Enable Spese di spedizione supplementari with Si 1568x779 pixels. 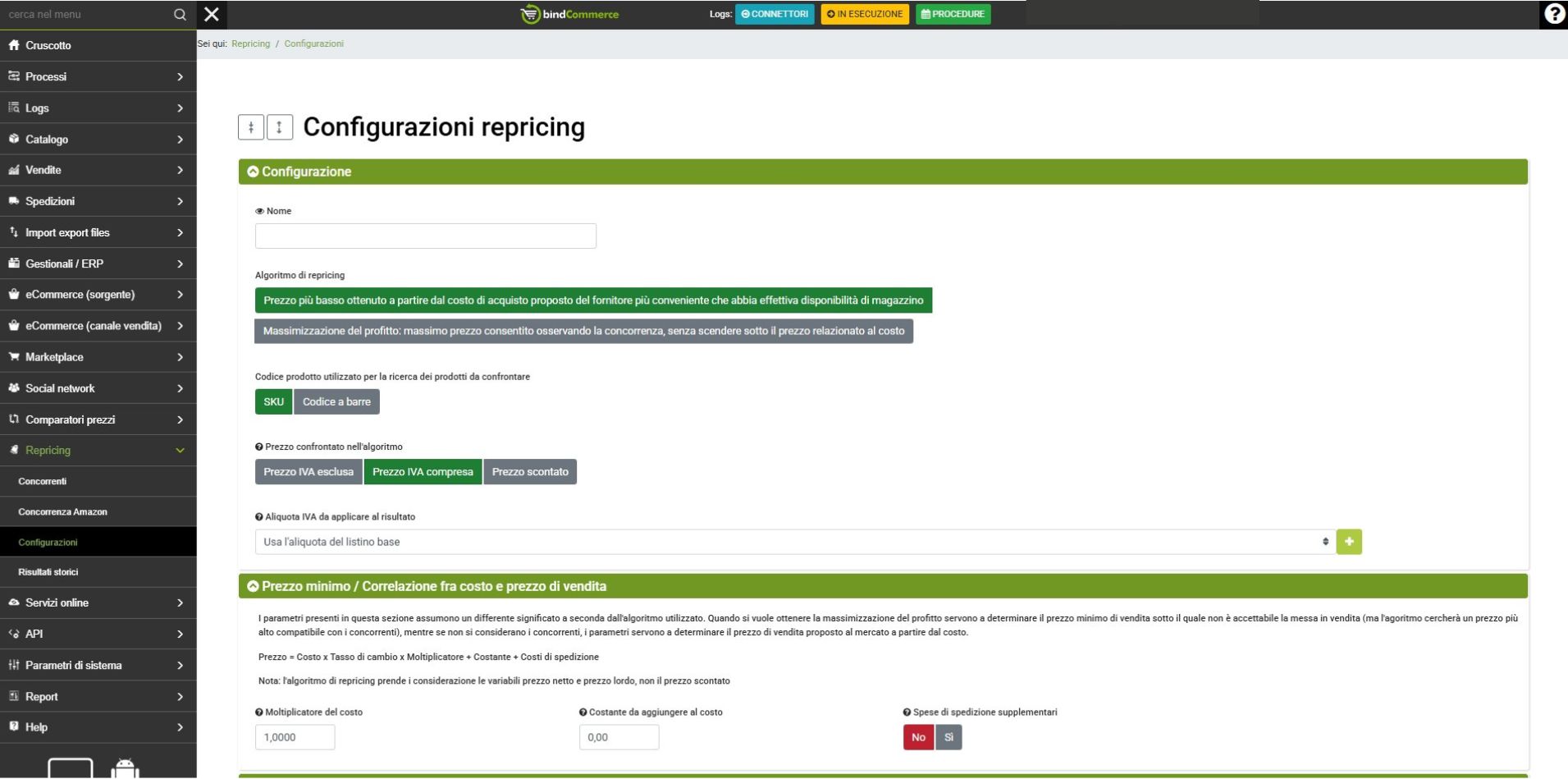(x=949, y=737)
